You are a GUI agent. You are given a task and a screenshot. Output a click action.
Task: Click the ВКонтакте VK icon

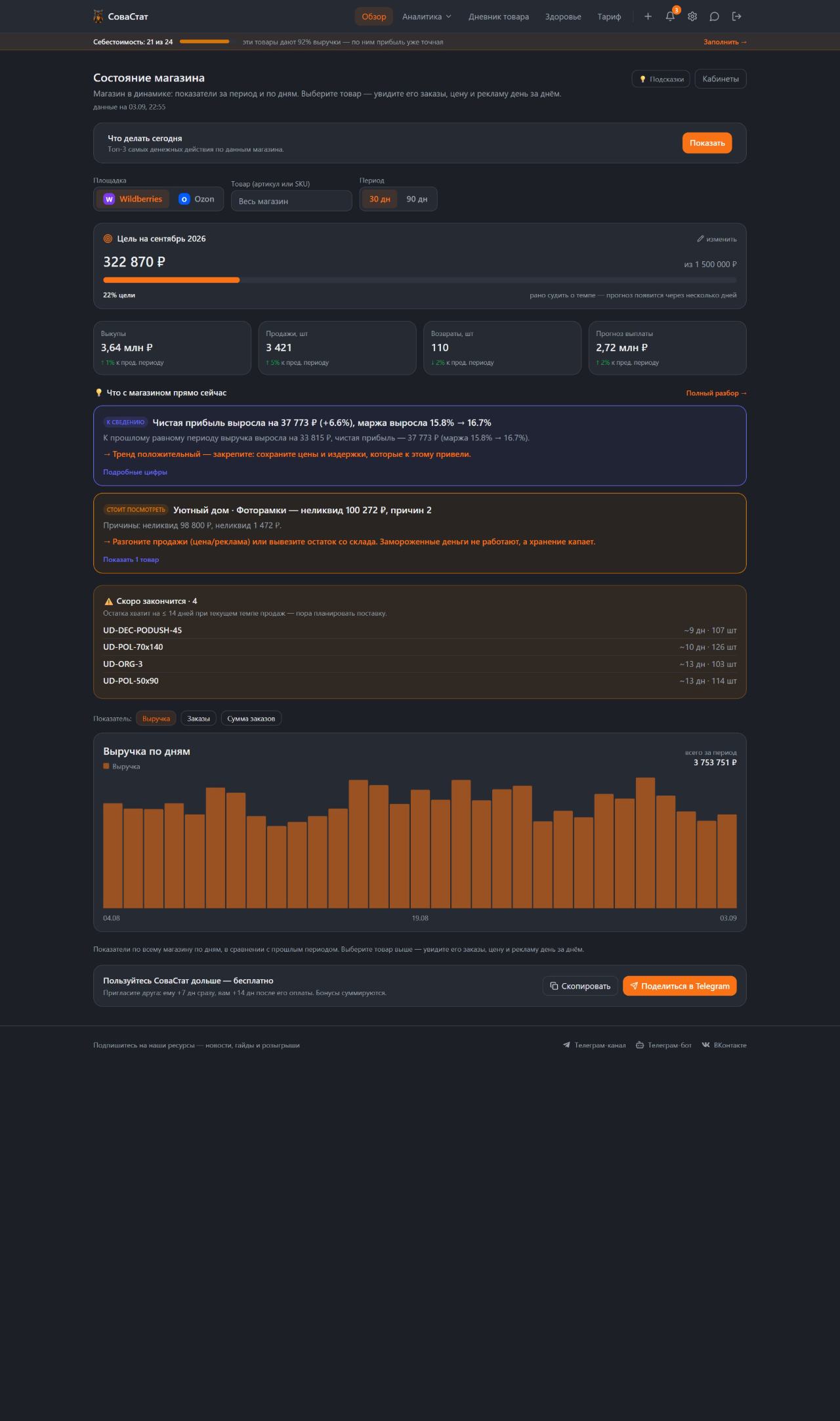click(x=706, y=1045)
